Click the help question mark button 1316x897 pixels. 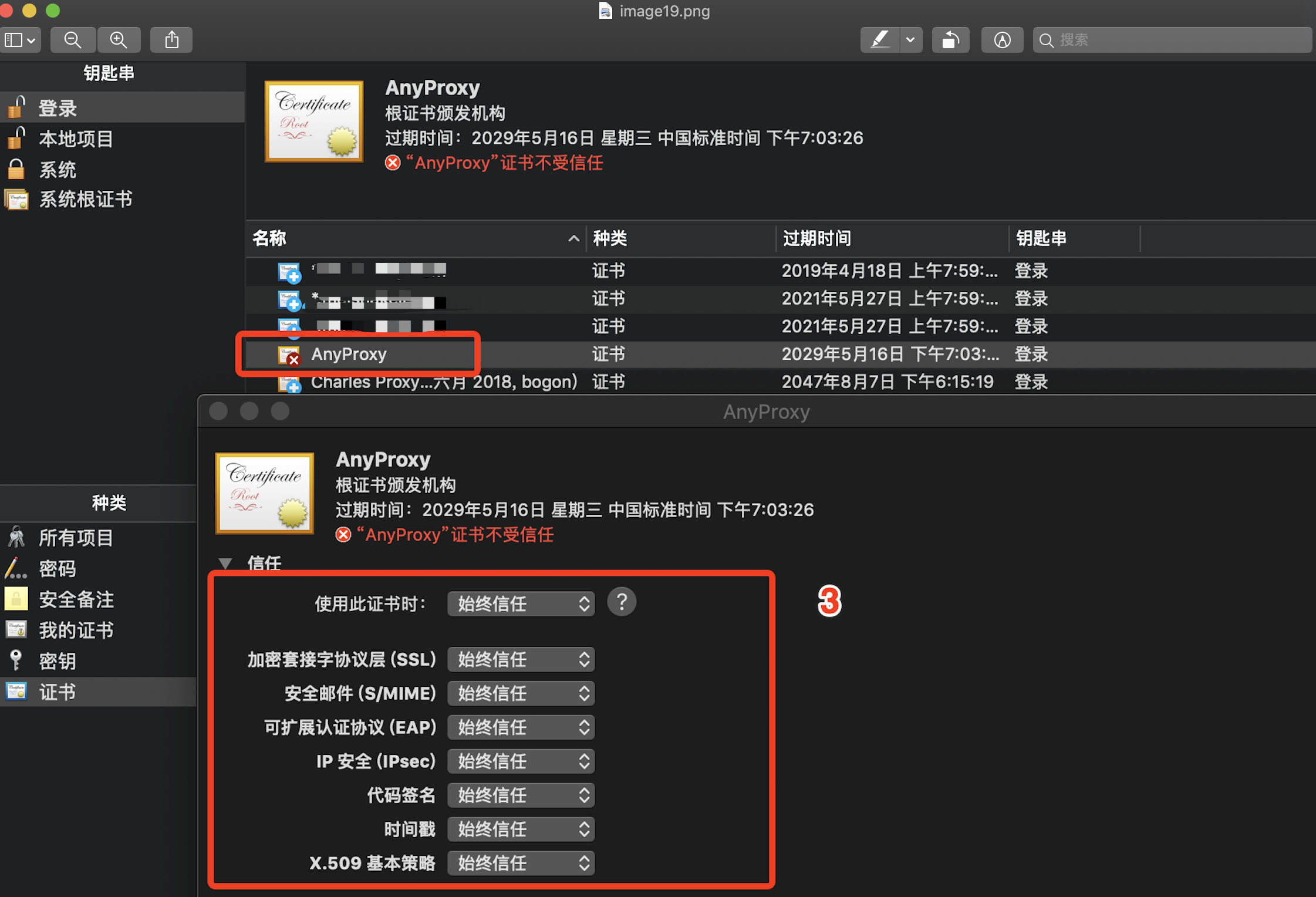(622, 602)
